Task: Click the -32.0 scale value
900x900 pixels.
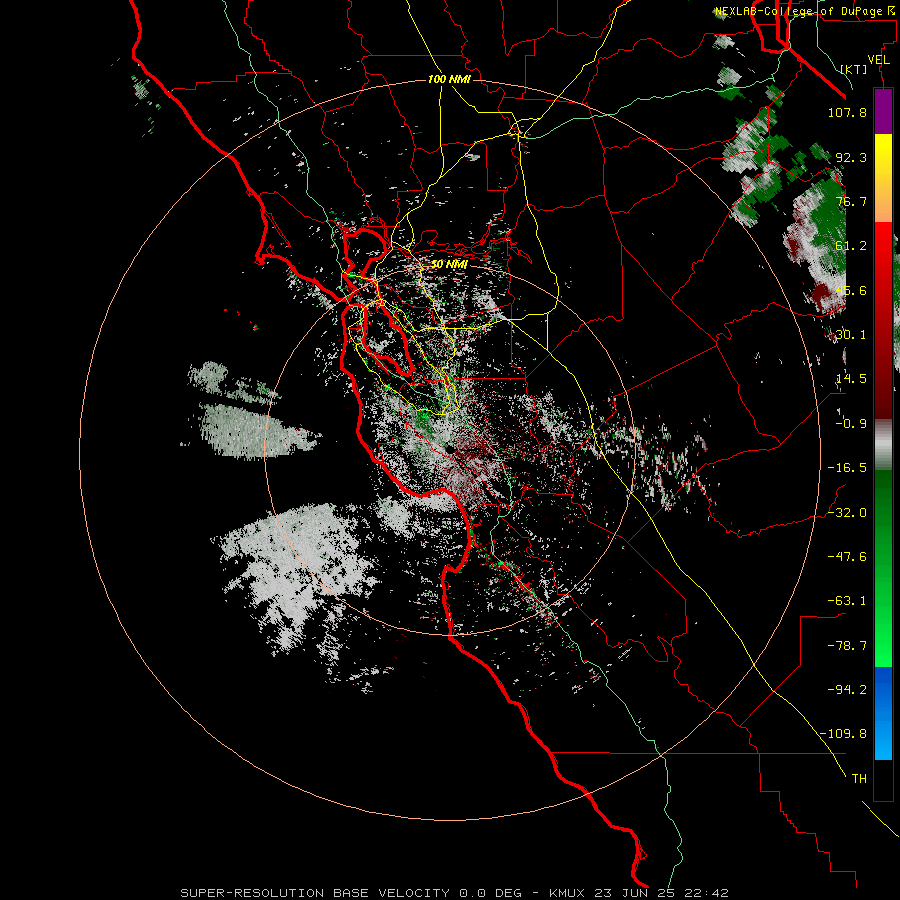Action: click(x=847, y=513)
